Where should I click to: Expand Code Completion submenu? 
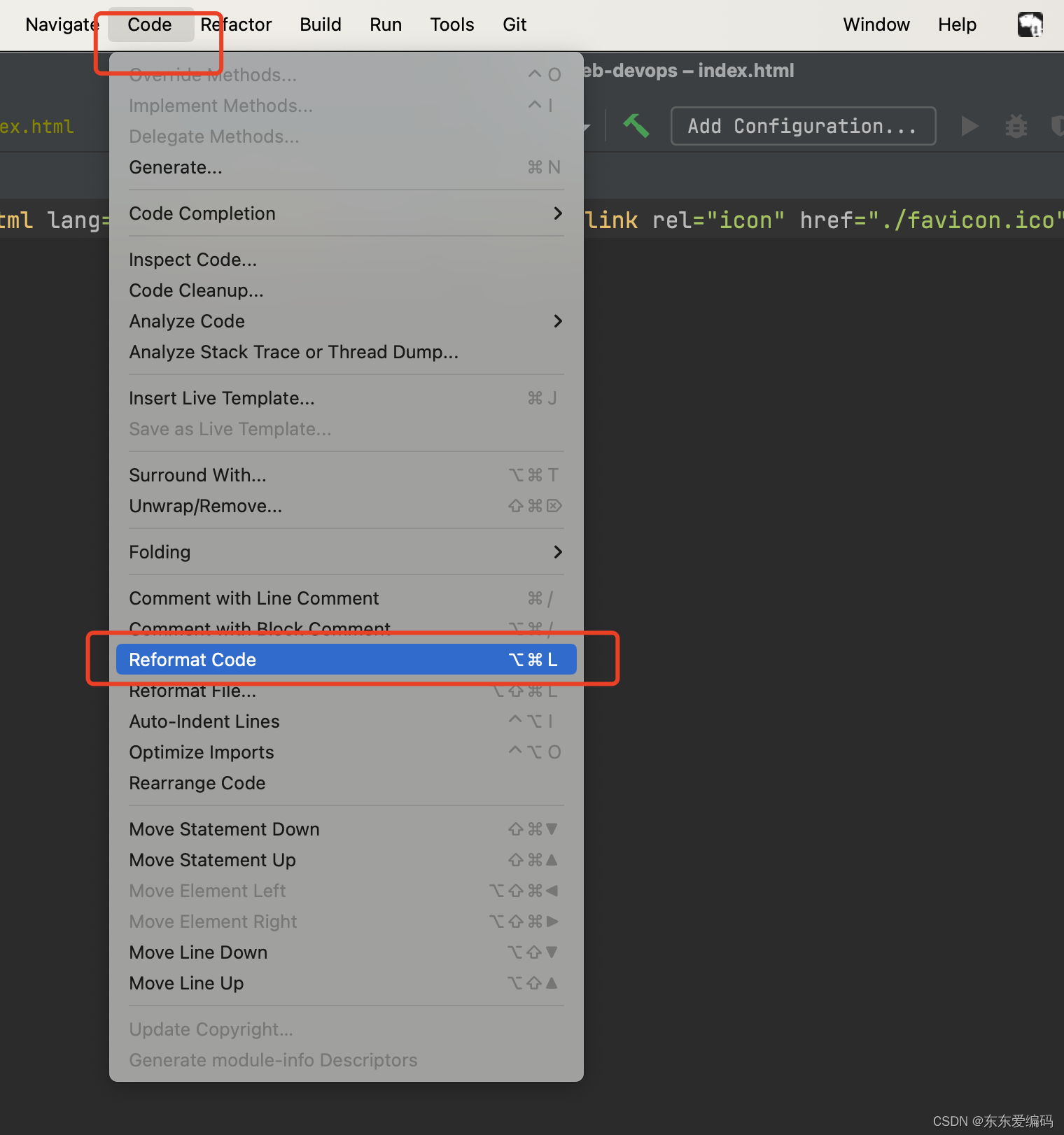click(346, 213)
